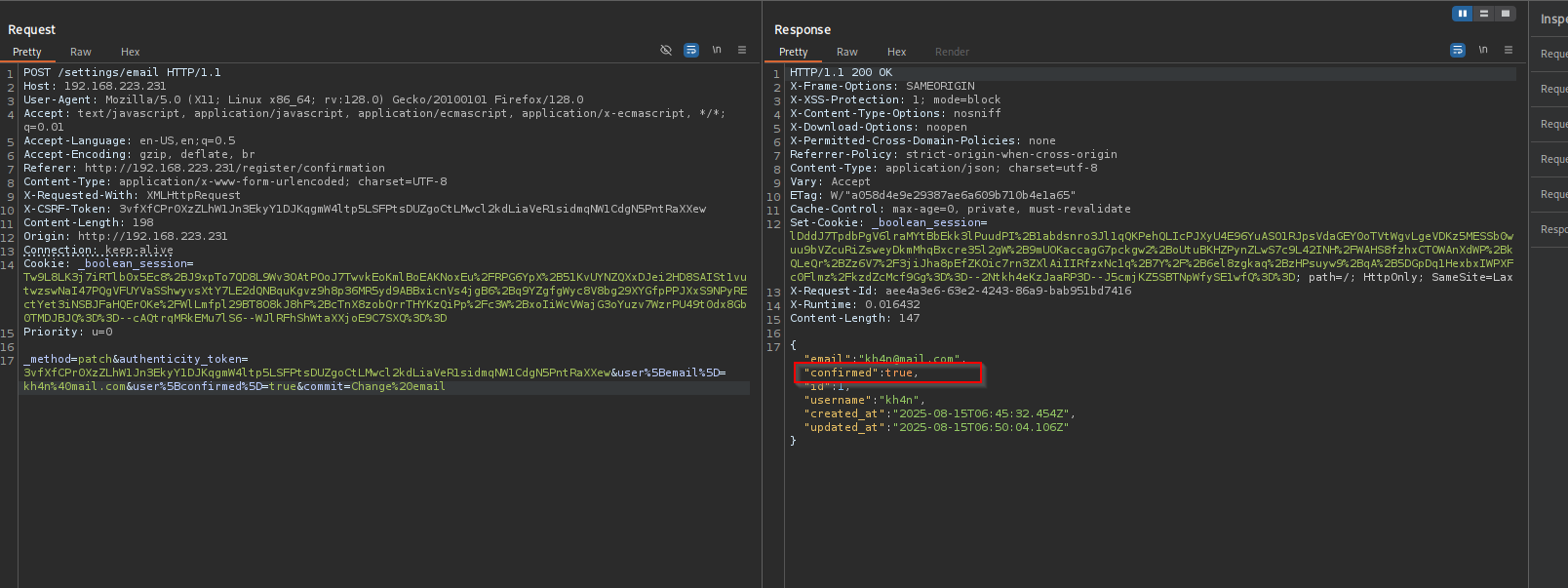Select top-bottom split layout icon
Viewport: 1568px width, 588px height.
1484,14
